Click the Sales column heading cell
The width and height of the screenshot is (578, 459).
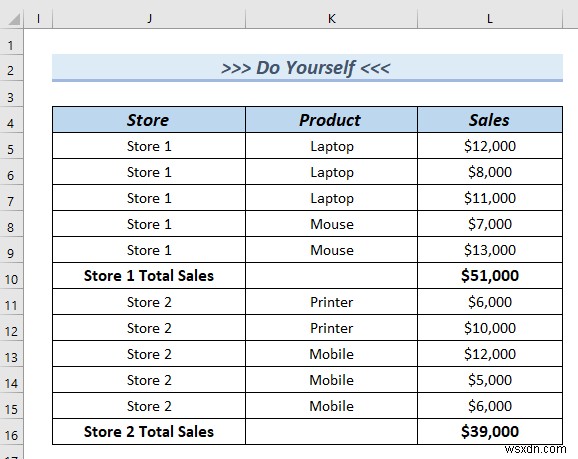pyautogui.click(x=490, y=120)
